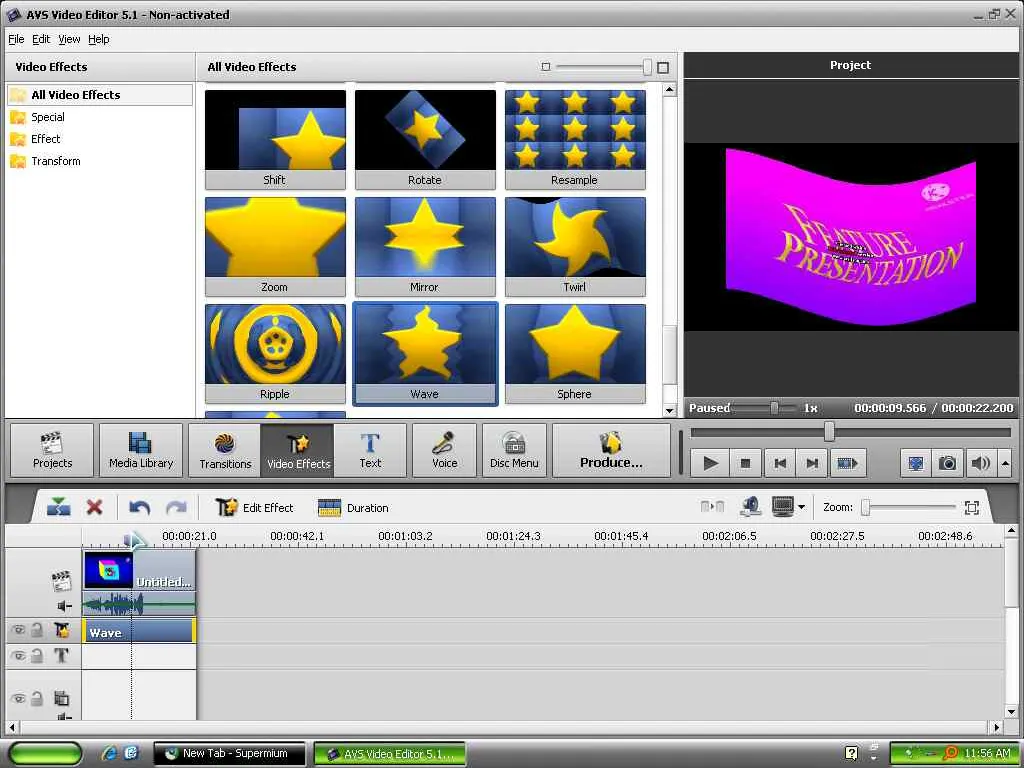Click the Duration button
Image resolution: width=1024 pixels, height=768 pixels.
(353, 507)
